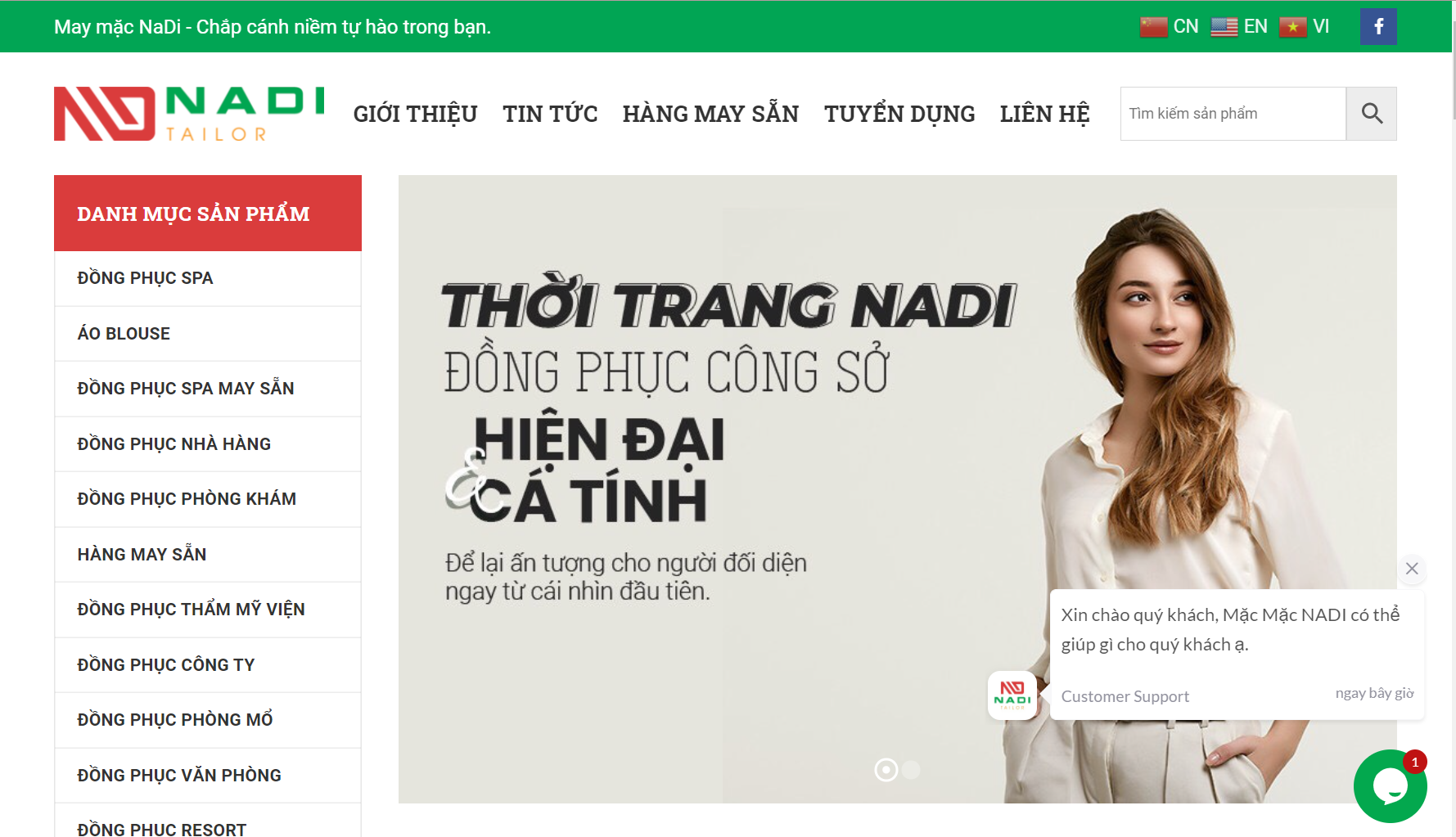Select the second slider dot indicator
Viewport: 1456px width, 837px height.
[911, 770]
